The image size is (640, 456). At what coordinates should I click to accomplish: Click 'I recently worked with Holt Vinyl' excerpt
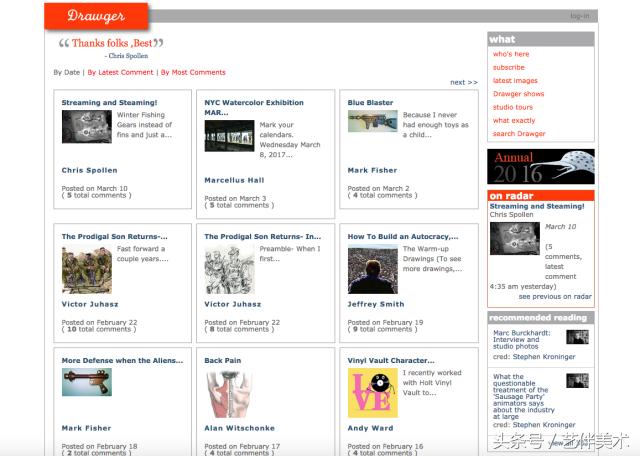click(432, 383)
